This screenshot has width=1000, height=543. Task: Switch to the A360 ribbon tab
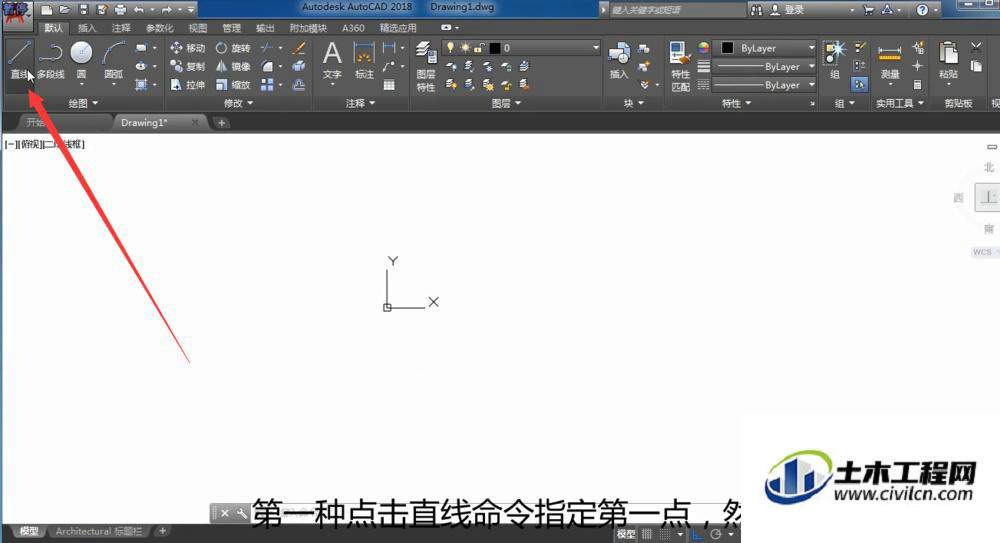pyautogui.click(x=353, y=27)
